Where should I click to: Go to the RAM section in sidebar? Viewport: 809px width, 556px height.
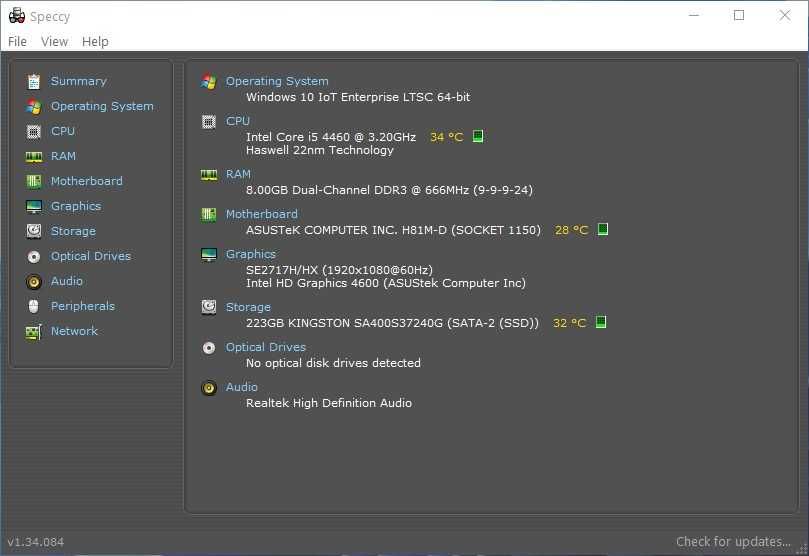(63, 156)
